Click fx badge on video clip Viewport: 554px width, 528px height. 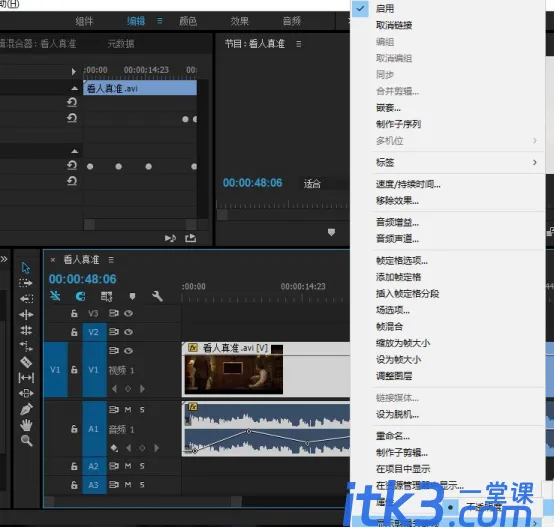click(x=193, y=348)
